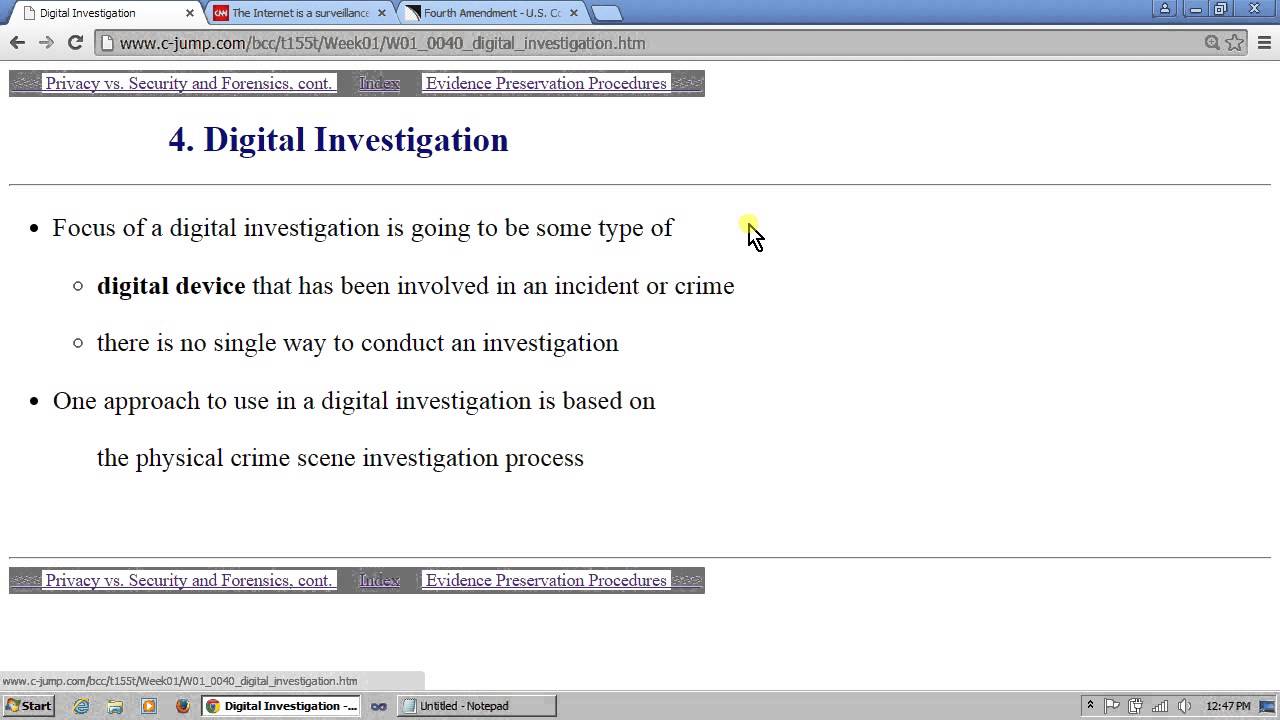Screen dimensions: 1280x720
Task: Switch to 'The Internet is a surveillance' tab
Action: tap(300, 13)
